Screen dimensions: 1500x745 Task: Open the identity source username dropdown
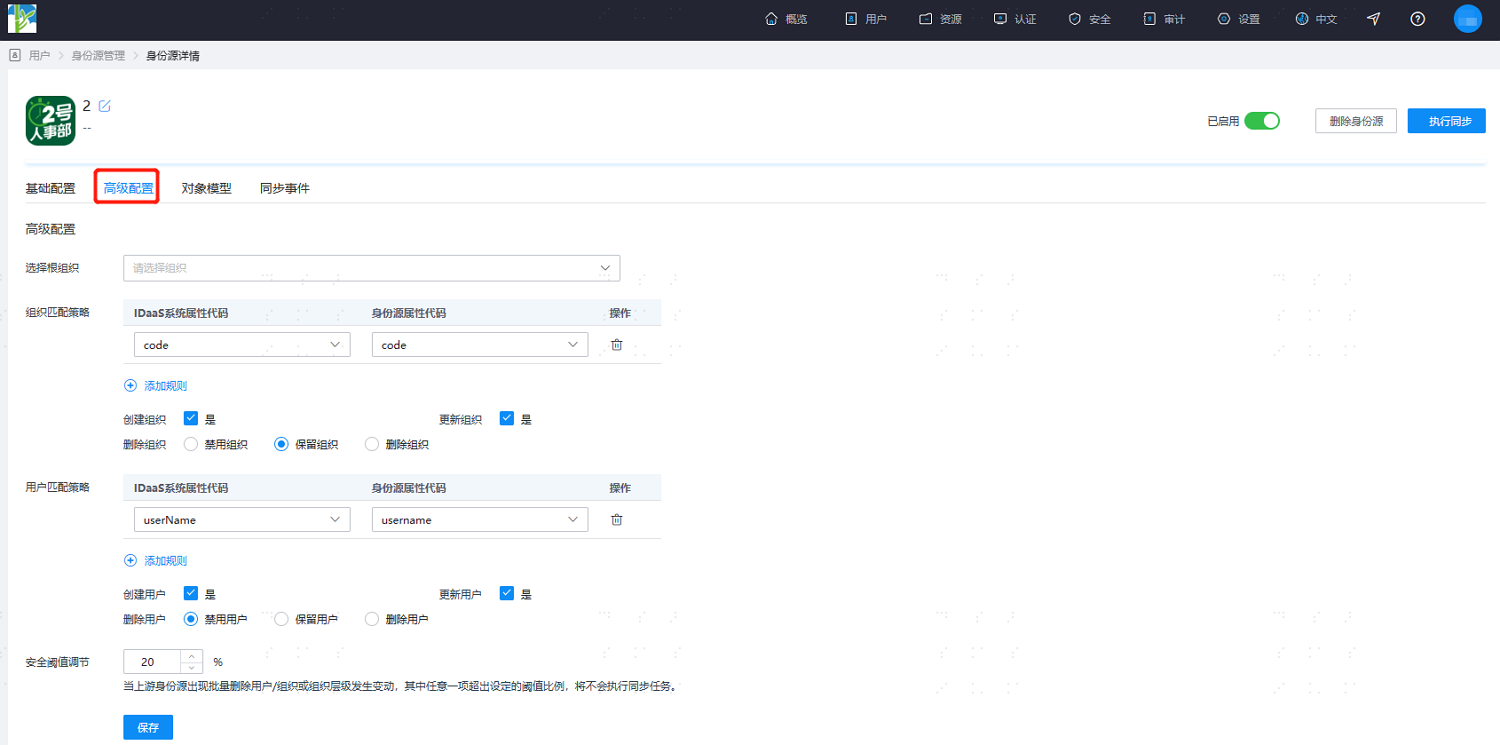tap(479, 520)
